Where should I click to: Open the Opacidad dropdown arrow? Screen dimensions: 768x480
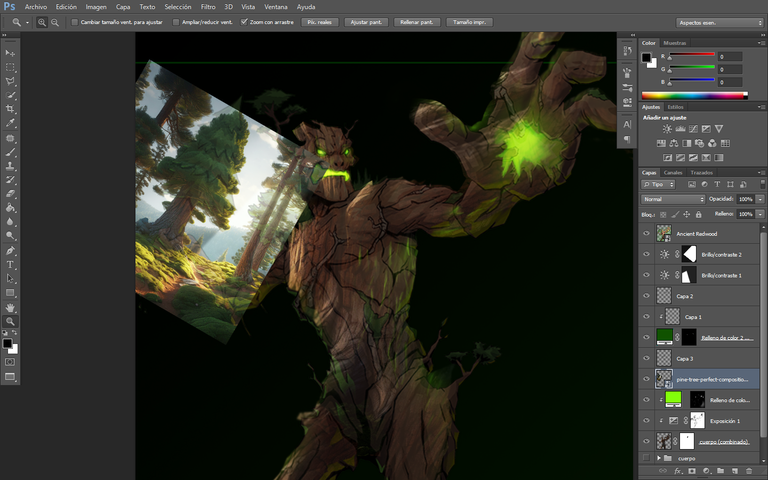tap(760, 199)
